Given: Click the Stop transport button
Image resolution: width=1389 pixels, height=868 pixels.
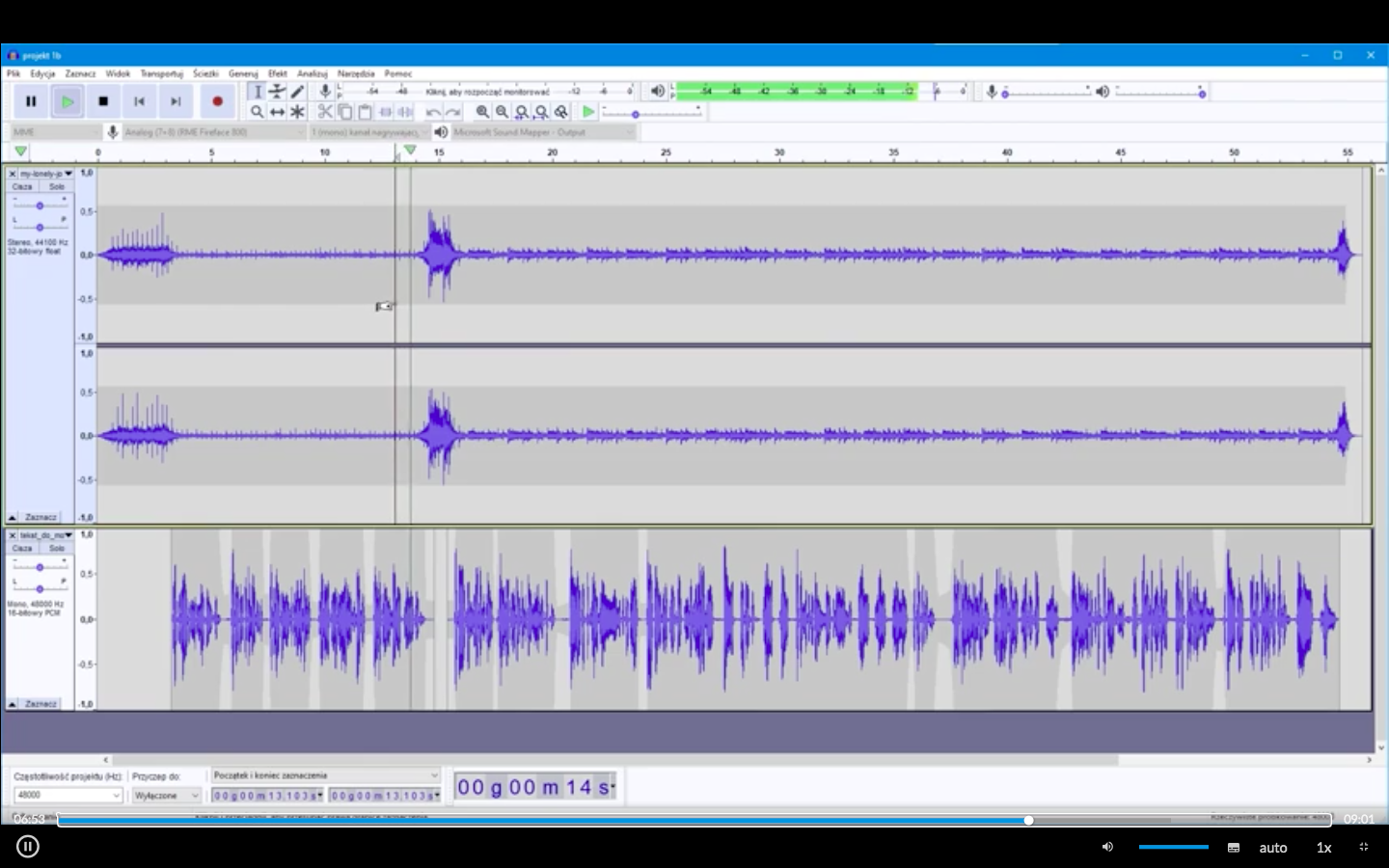Looking at the screenshot, I should (x=103, y=101).
